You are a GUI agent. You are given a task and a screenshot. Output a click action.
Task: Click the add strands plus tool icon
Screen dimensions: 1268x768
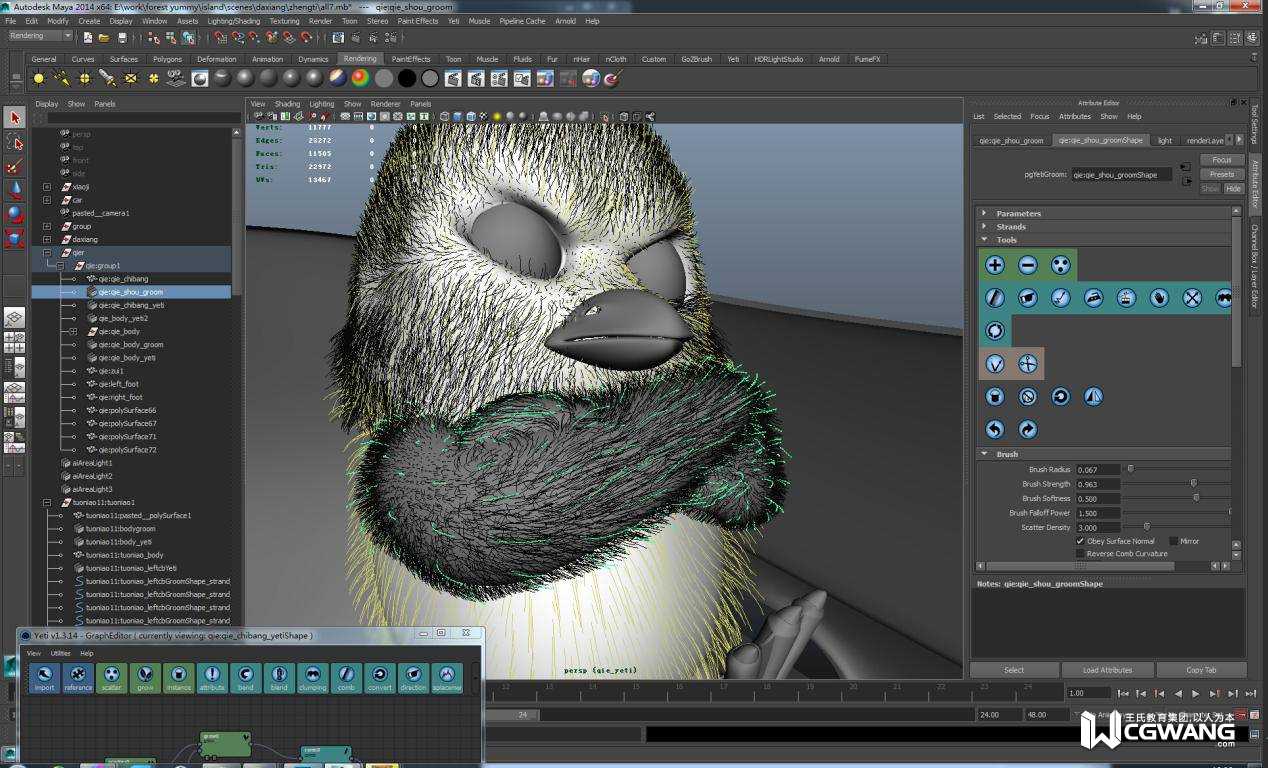pos(994,265)
